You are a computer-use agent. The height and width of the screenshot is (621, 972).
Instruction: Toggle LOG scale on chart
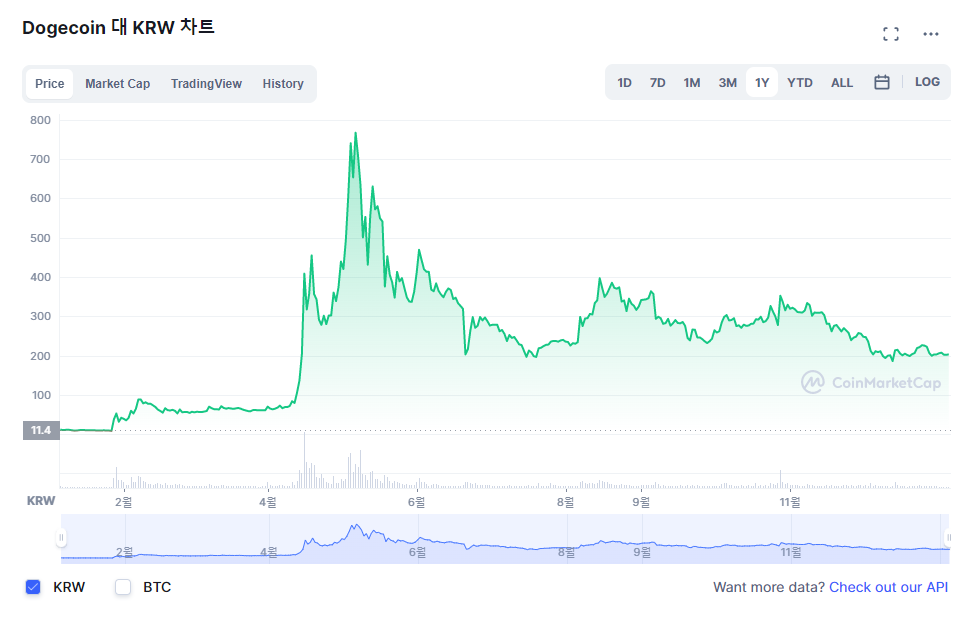(x=927, y=82)
